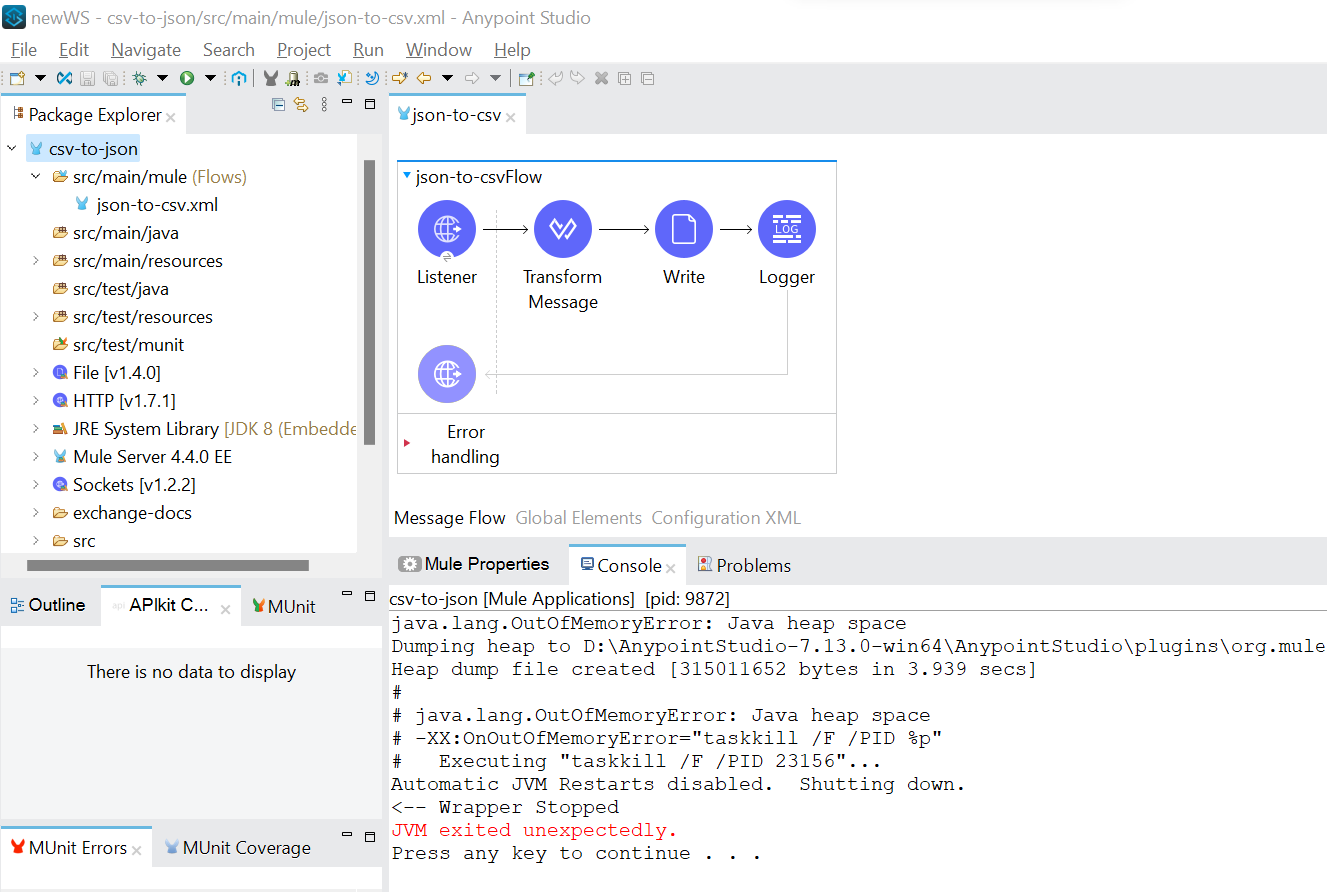This screenshot has height=892, width=1327.
Task: Click the Collapse All toolbar icon
Action: [647, 78]
